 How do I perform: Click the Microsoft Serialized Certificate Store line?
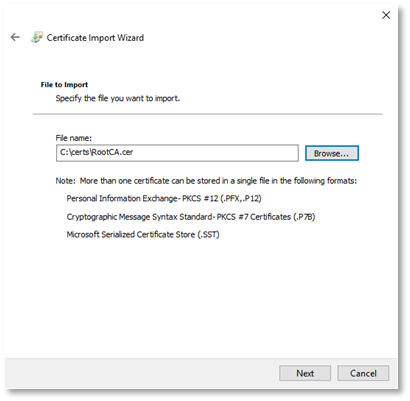(143, 235)
